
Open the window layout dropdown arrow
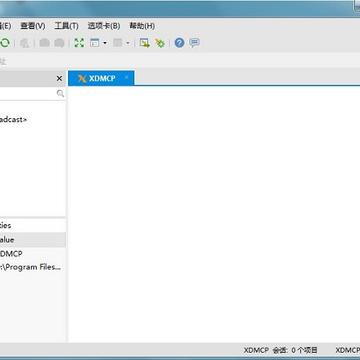point(105,43)
